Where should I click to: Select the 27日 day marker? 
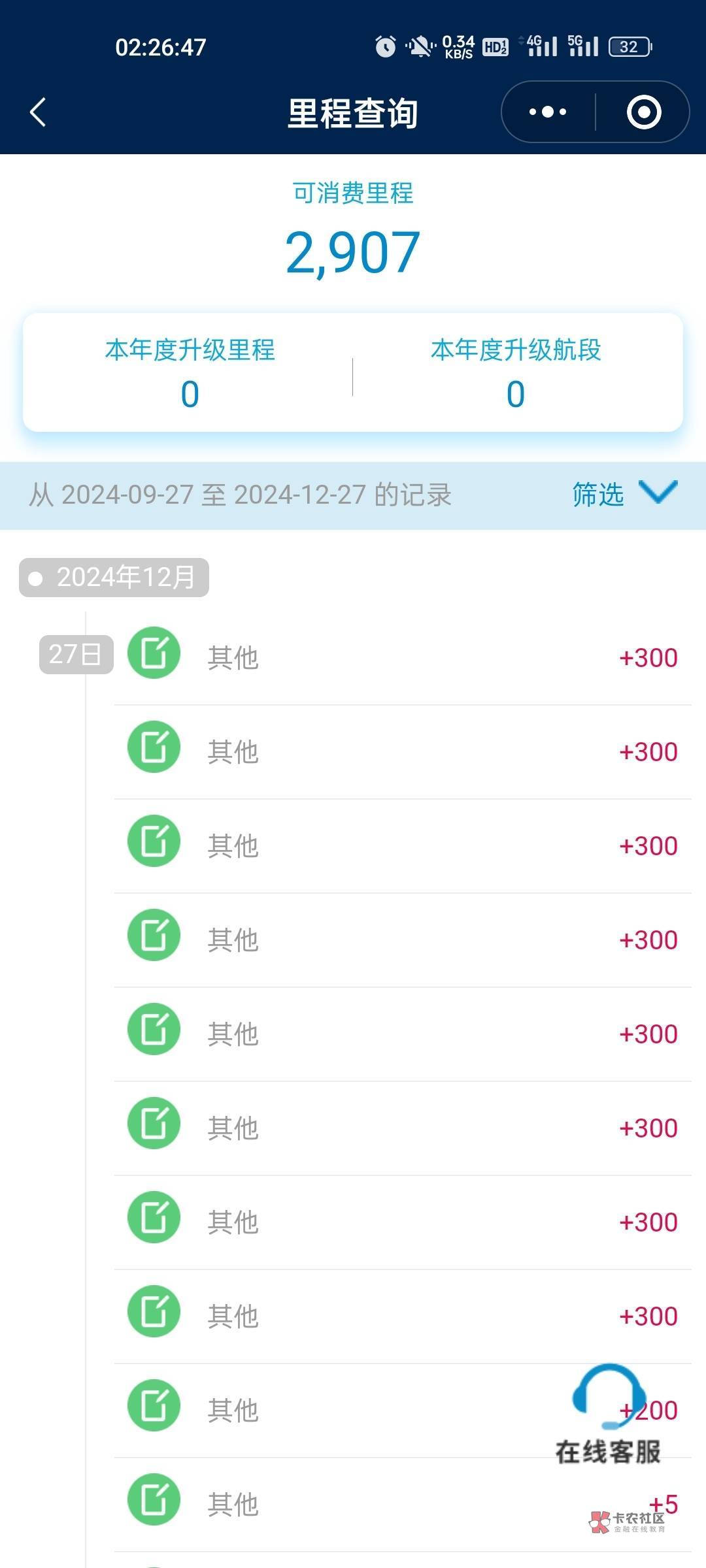click(x=76, y=654)
